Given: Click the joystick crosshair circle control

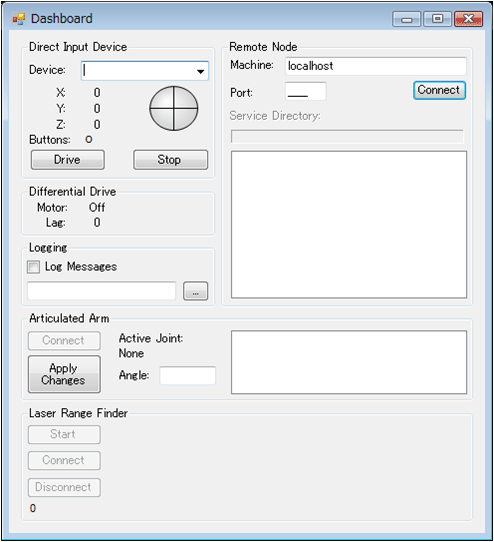Looking at the screenshot, I should 174,109.
